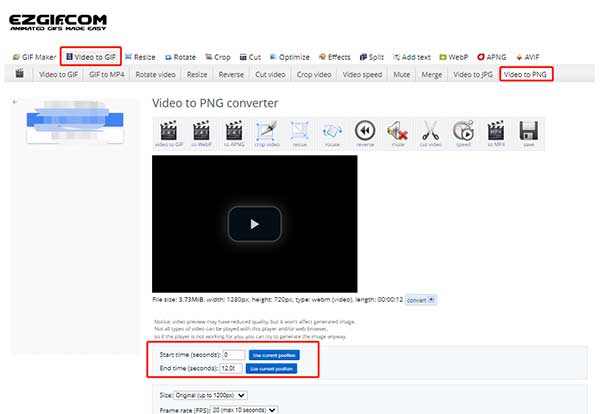The width and height of the screenshot is (600, 414).
Task: Select the cut video scissors icon
Action: click(430, 134)
